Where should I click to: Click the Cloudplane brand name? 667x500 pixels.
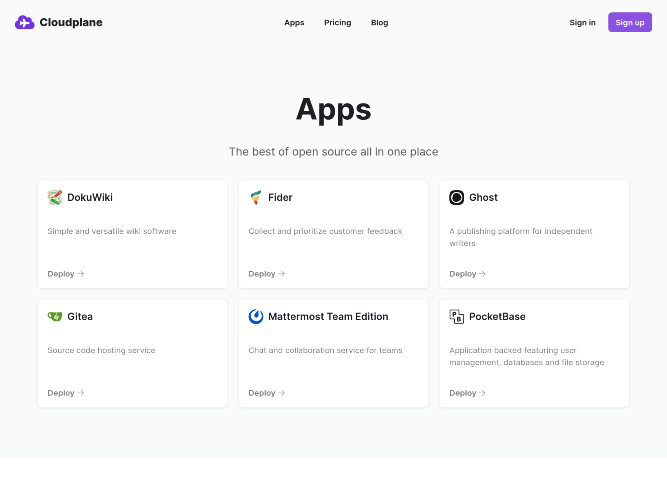(x=71, y=22)
